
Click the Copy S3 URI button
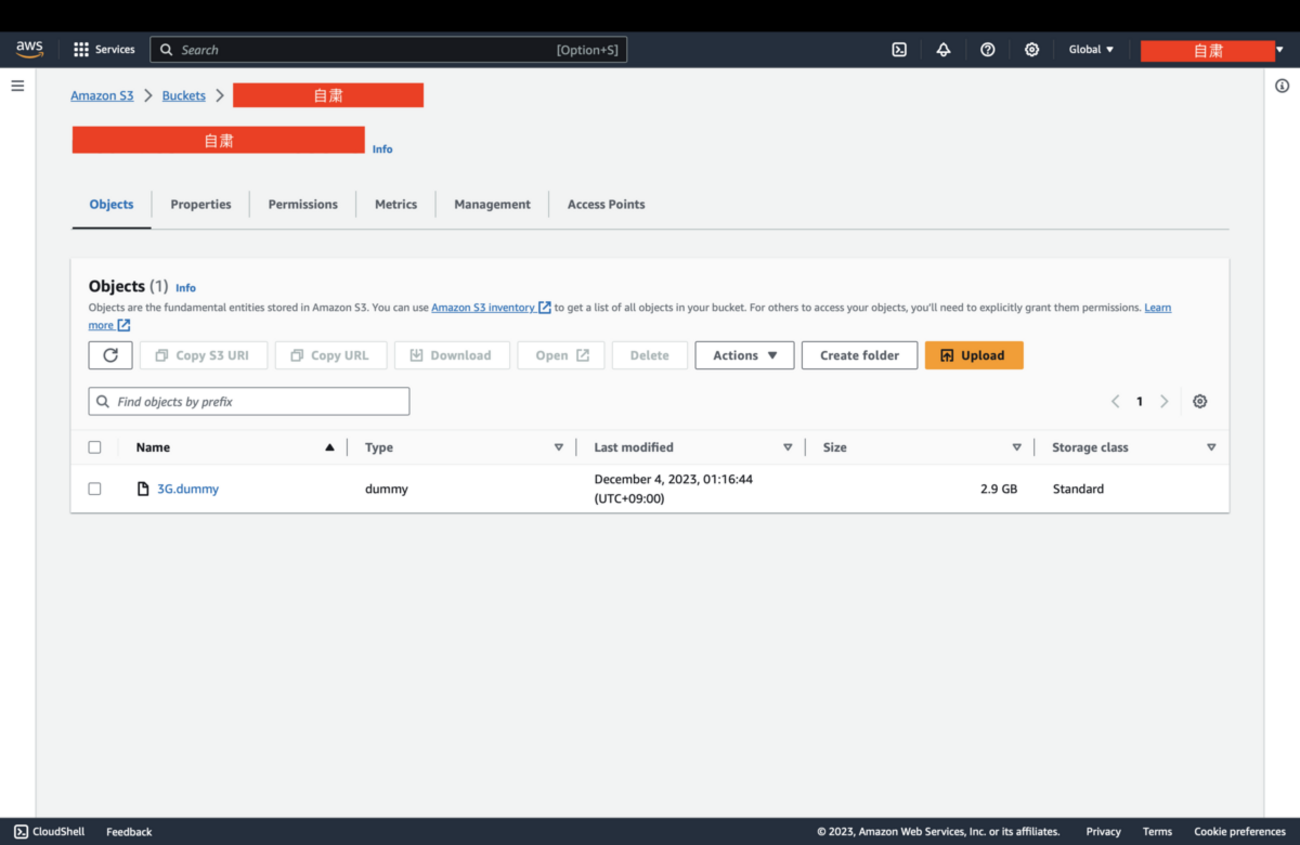point(204,355)
